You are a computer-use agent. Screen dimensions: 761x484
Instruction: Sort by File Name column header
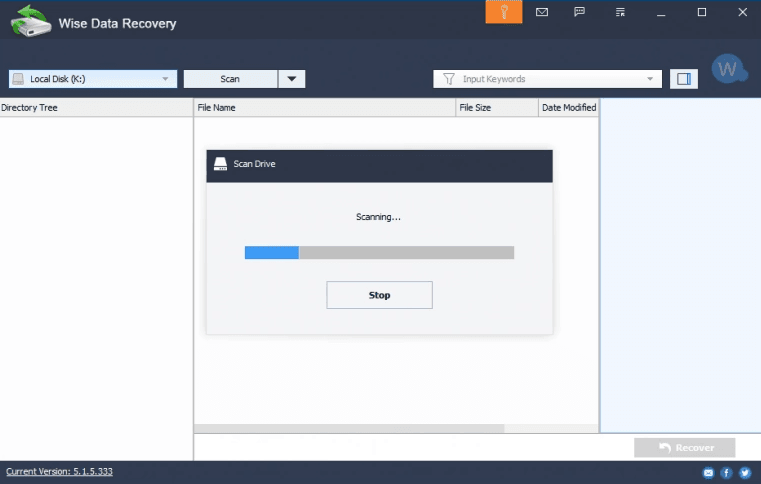[325, 108]
